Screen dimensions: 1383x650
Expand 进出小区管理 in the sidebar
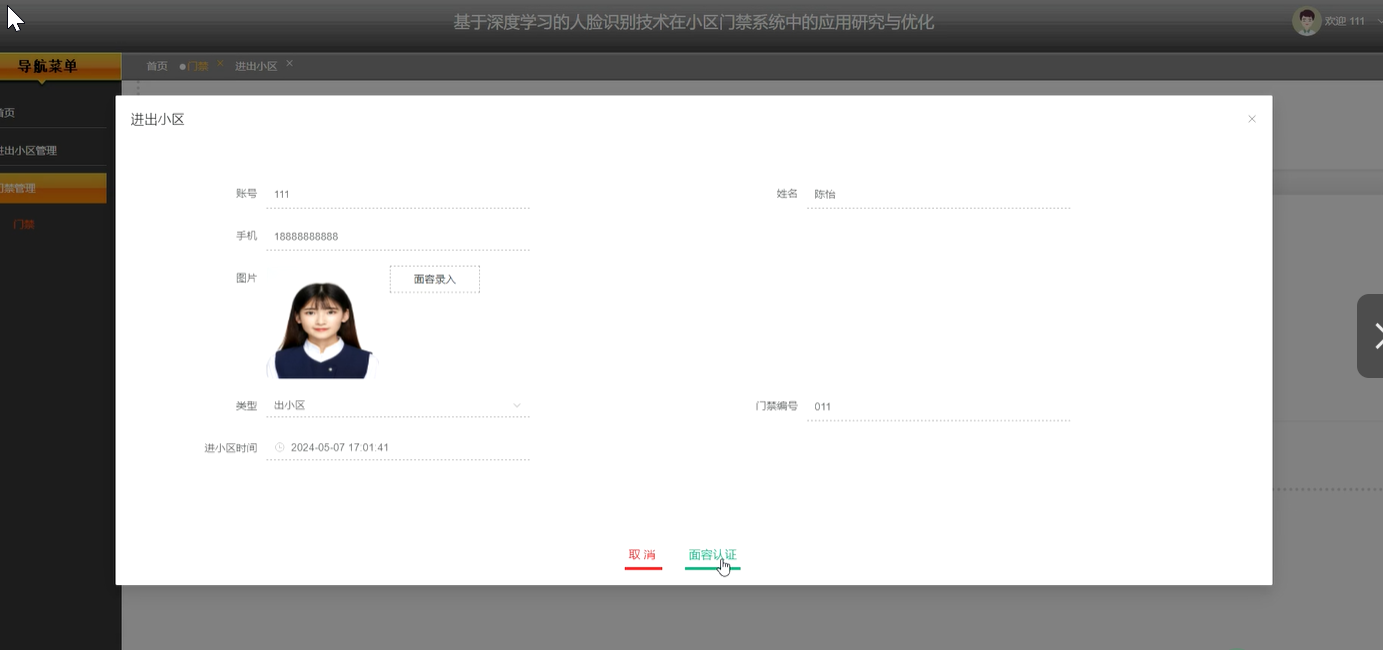[x=53, y=151]
